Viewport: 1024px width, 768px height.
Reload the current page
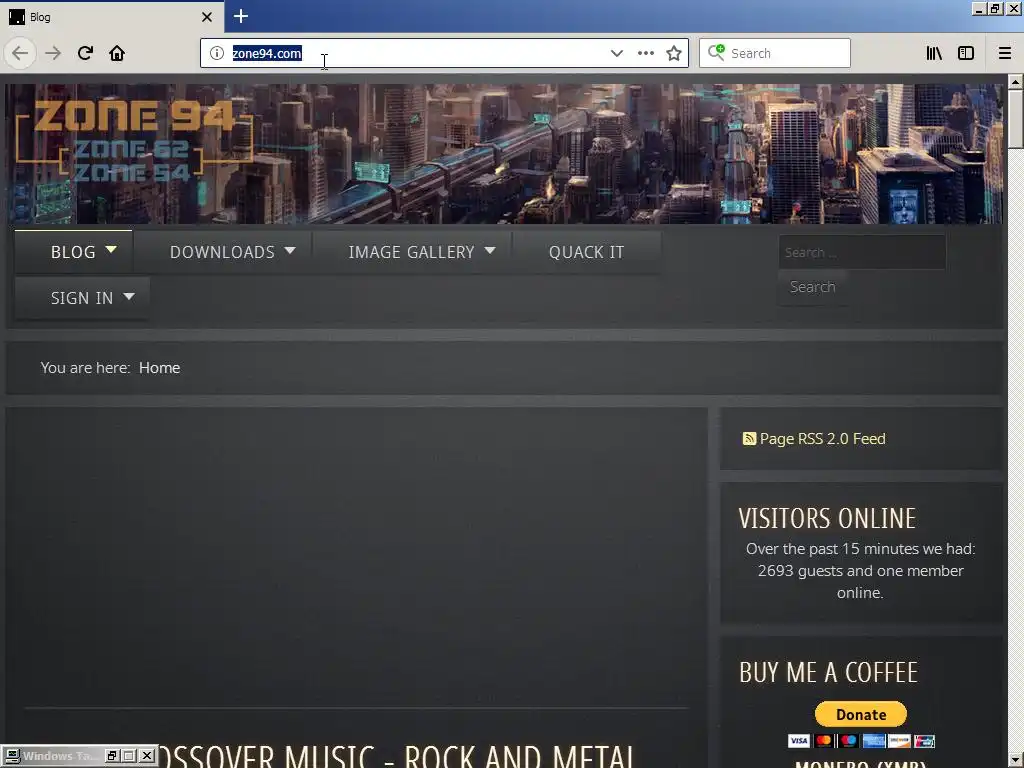pos(85,53)
